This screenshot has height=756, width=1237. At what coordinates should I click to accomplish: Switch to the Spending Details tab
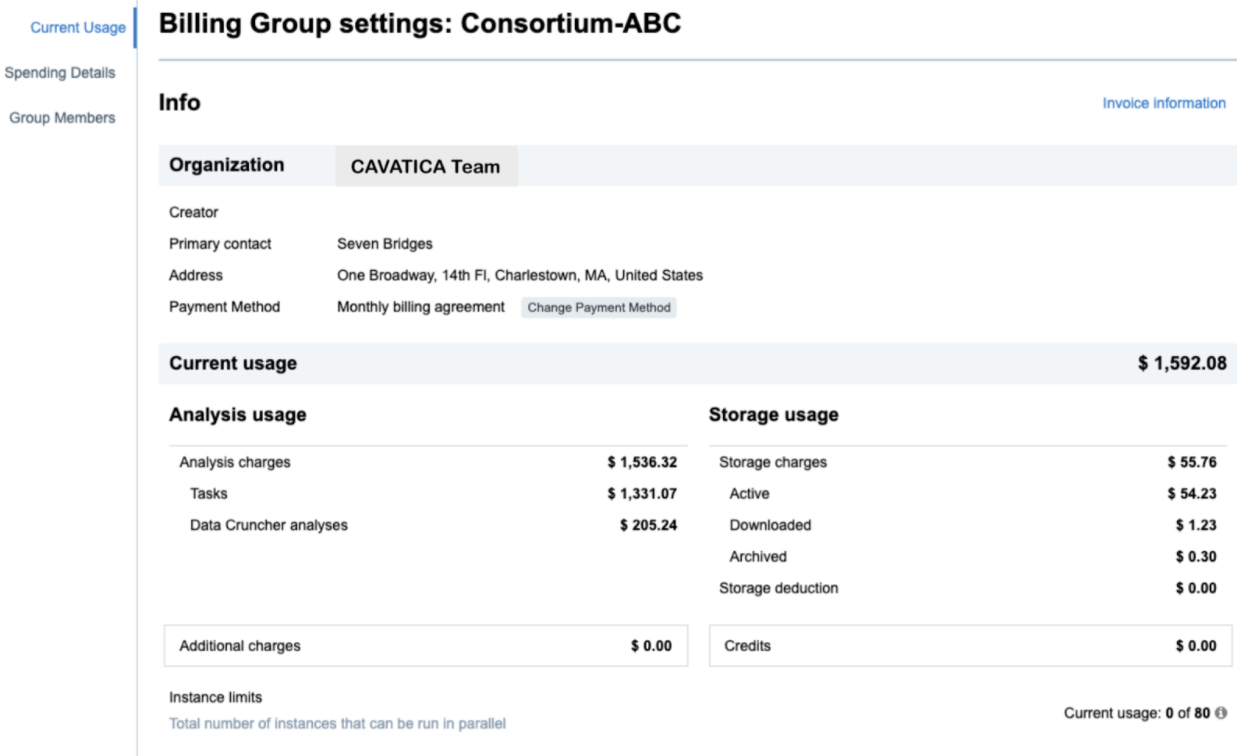[60, 73]
